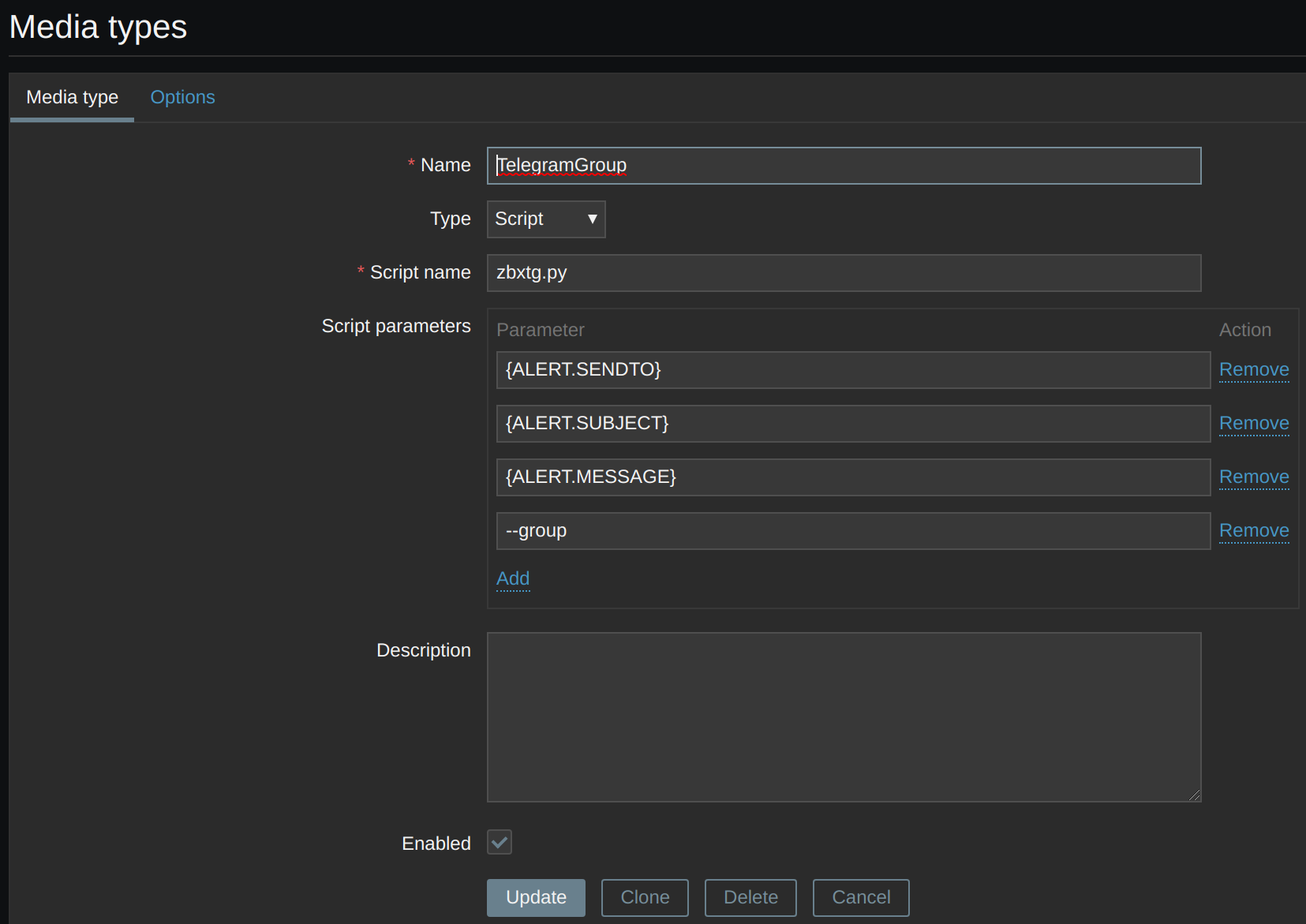Open the Type dropdown showing Script

(x=545, y=219)
